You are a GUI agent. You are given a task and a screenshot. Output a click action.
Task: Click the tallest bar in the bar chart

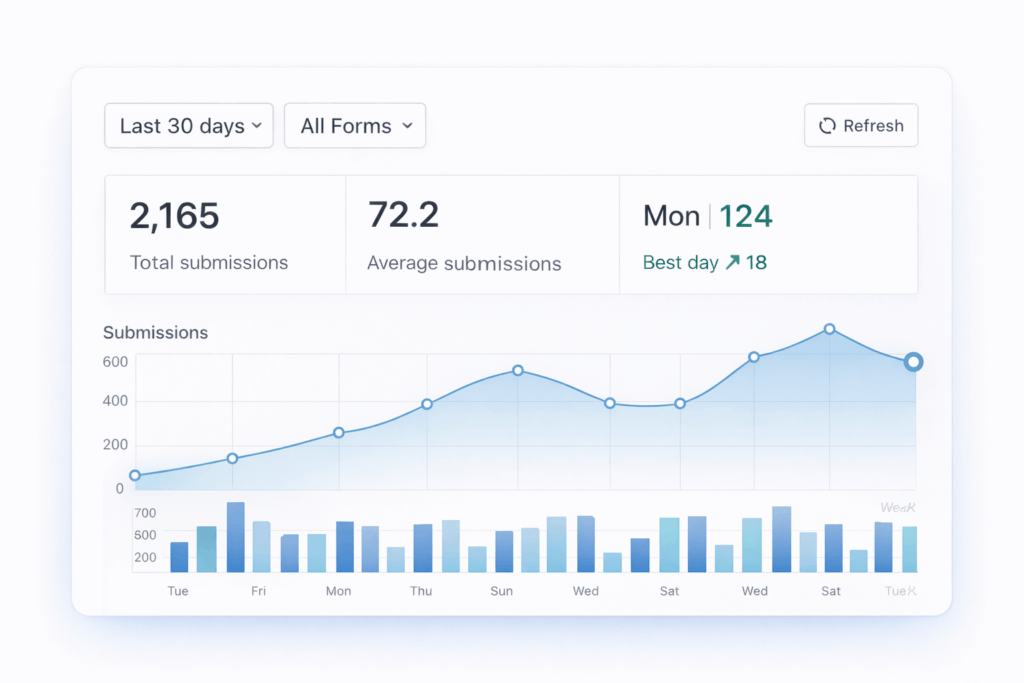[x=236, y=537]
